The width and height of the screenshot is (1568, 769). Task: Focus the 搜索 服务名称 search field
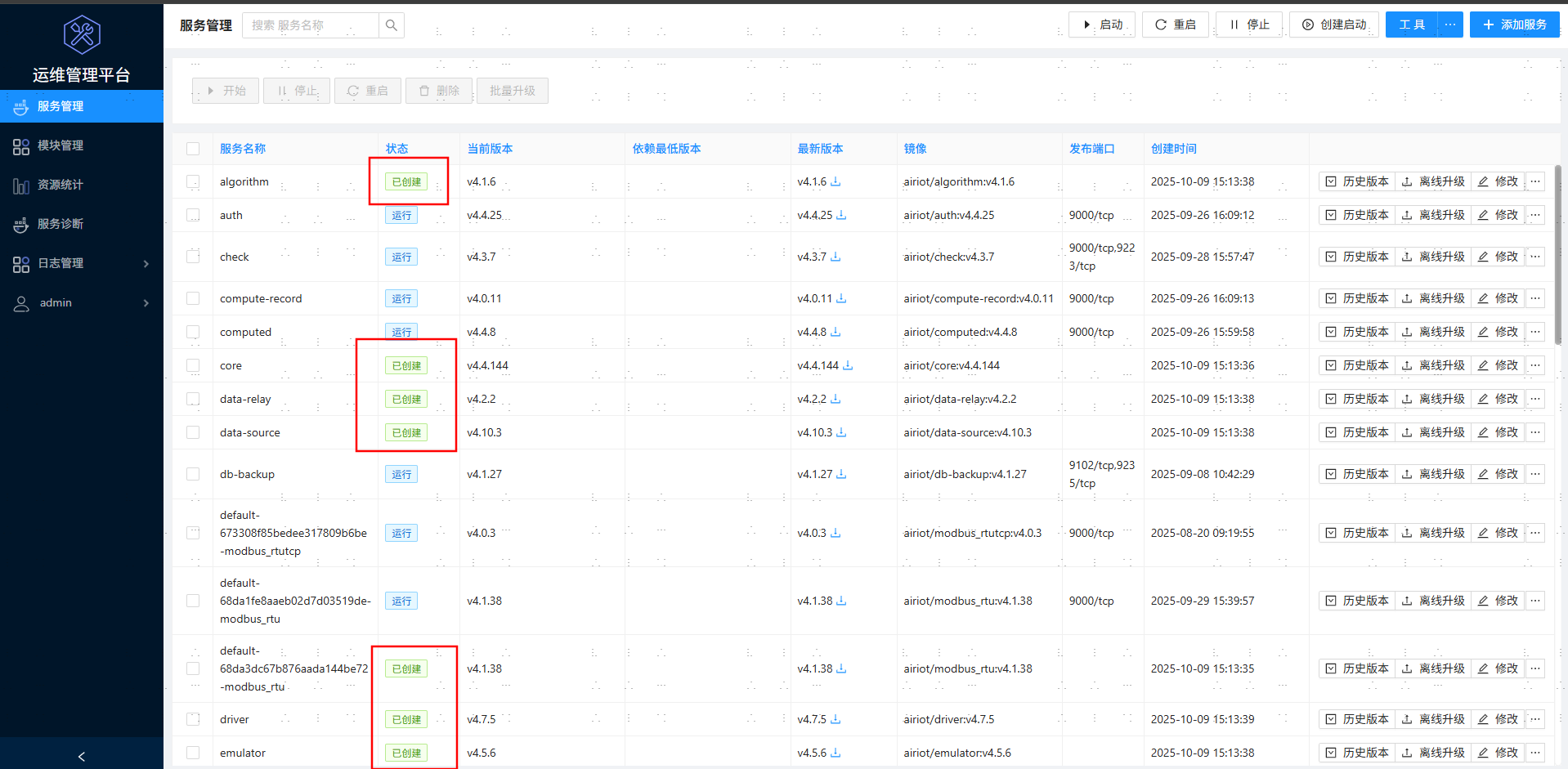tap(311, 25)
